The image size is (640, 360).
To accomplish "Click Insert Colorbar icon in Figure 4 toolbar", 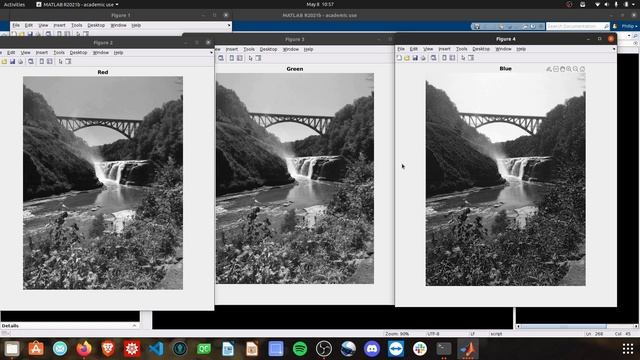I will tap(444, 58).
